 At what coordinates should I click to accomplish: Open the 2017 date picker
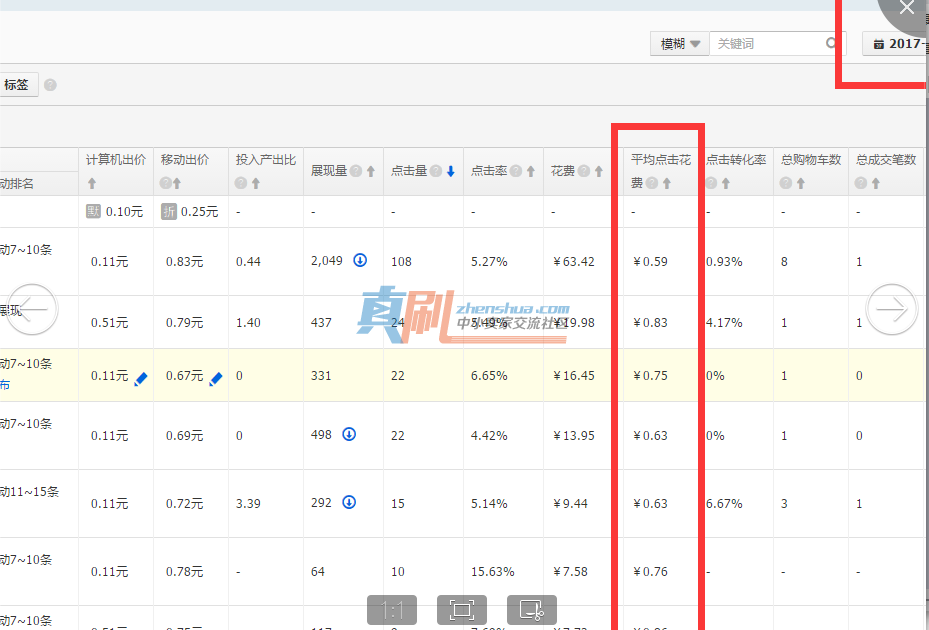click(896, 44)
